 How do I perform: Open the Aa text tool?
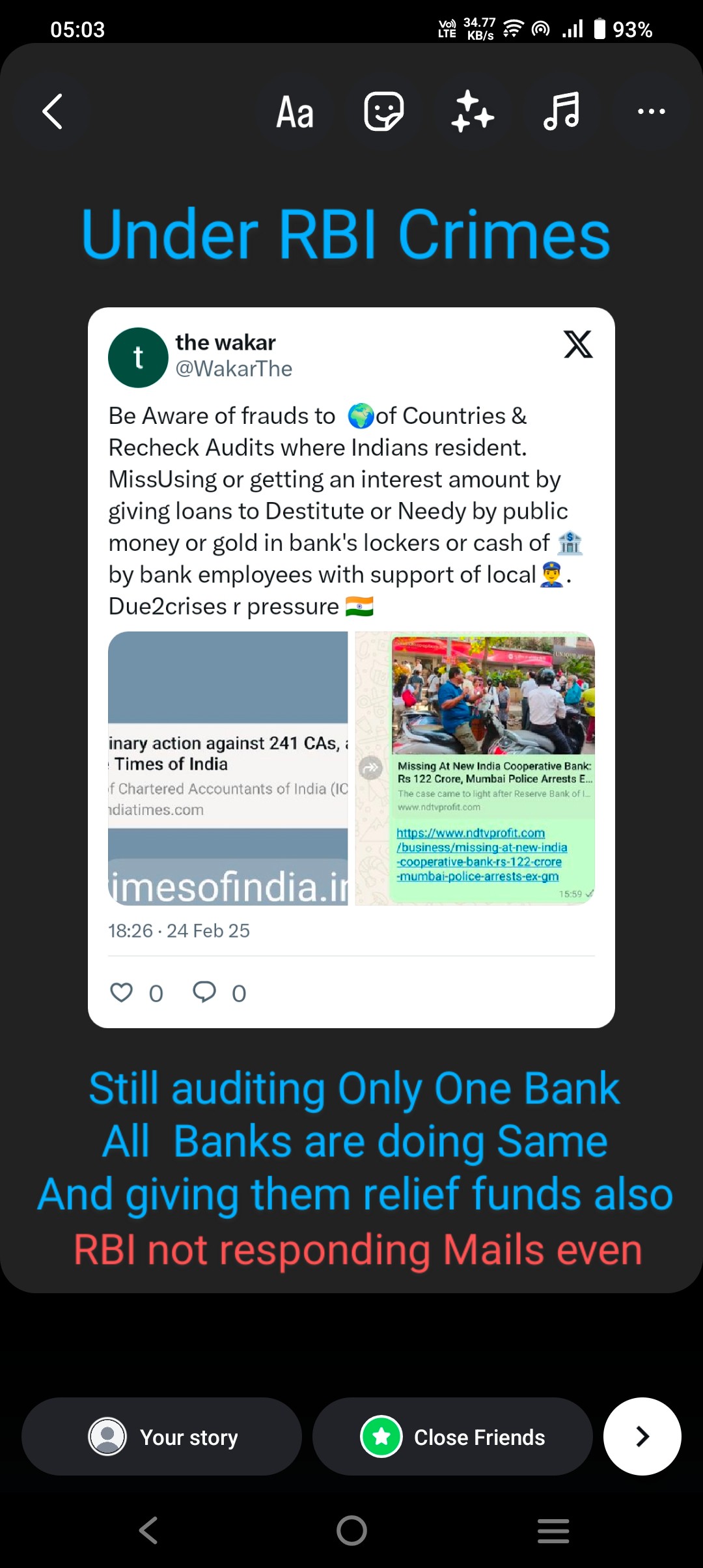(x=295, y=111)
